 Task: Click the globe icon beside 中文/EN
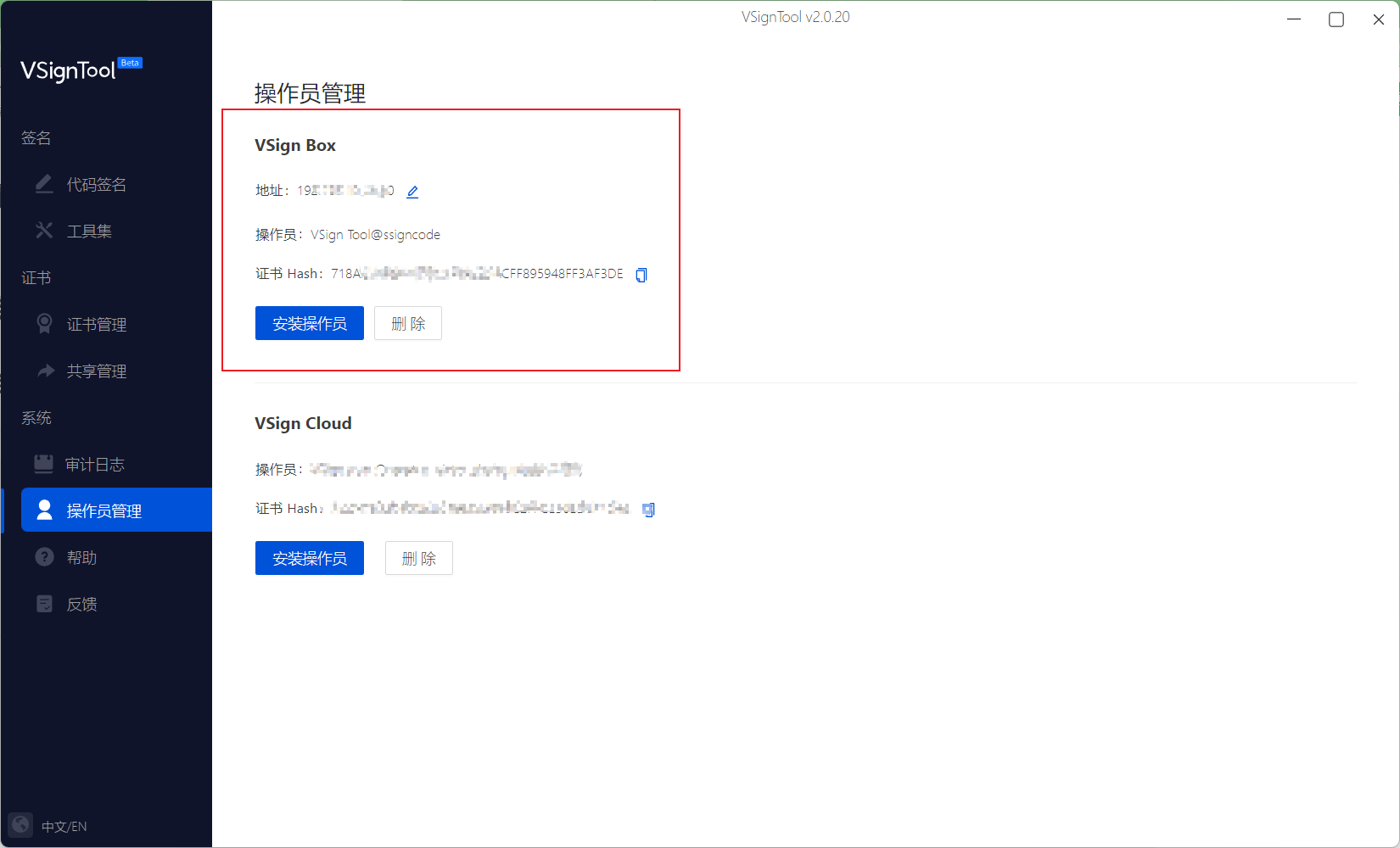tap(19, 824)
